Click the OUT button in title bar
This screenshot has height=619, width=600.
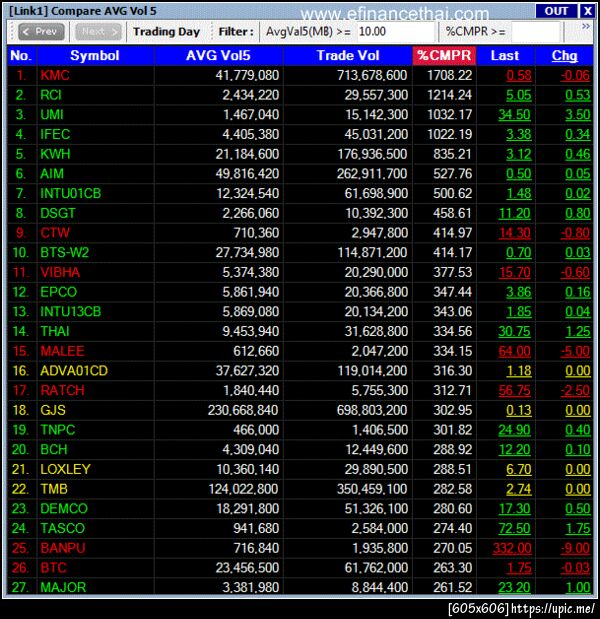pyautogui.click(x=556, y=11)
